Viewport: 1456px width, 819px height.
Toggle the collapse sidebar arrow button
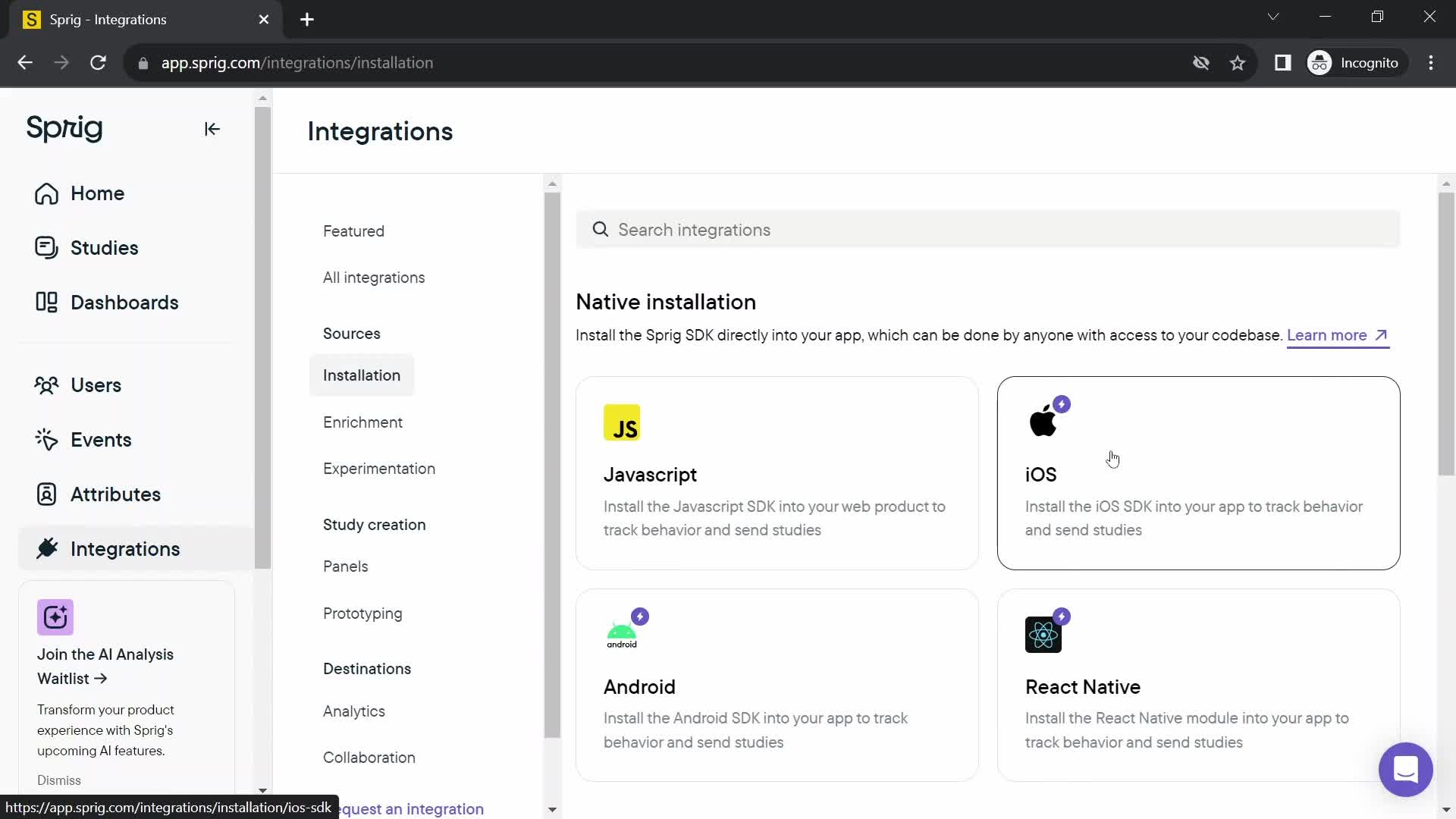[212, 129]
